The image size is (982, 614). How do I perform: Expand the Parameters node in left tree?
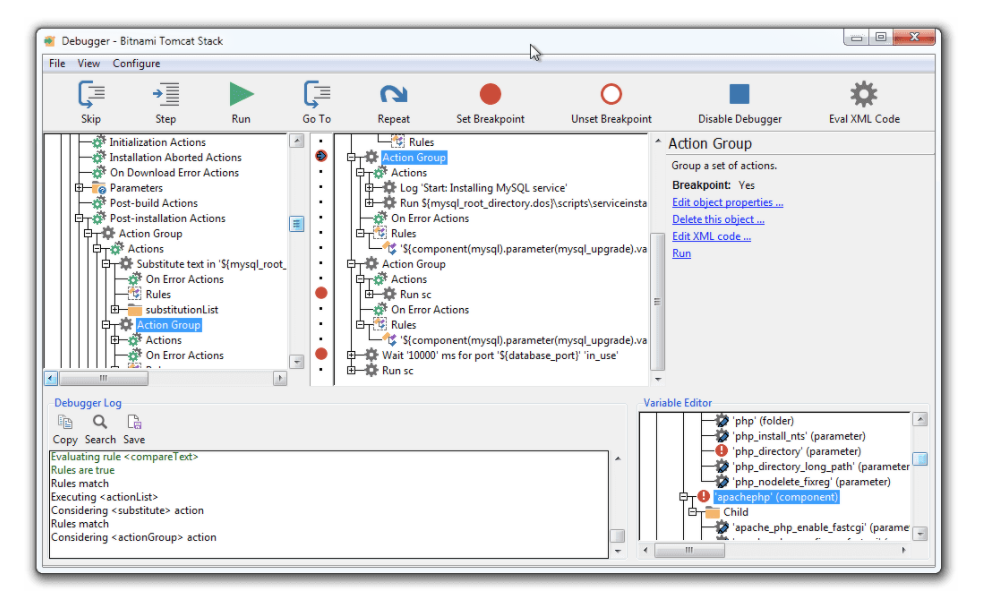tap(79, 187)
